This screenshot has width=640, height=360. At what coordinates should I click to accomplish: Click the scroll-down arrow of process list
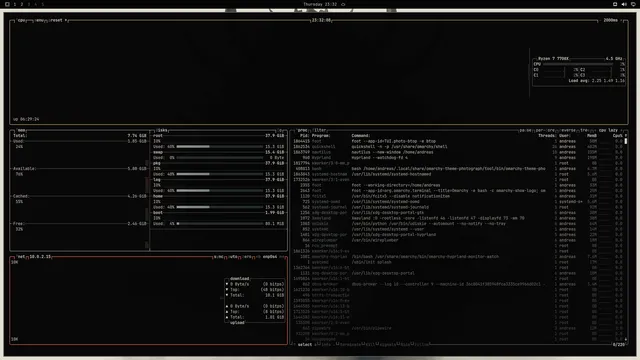[626, 339]
